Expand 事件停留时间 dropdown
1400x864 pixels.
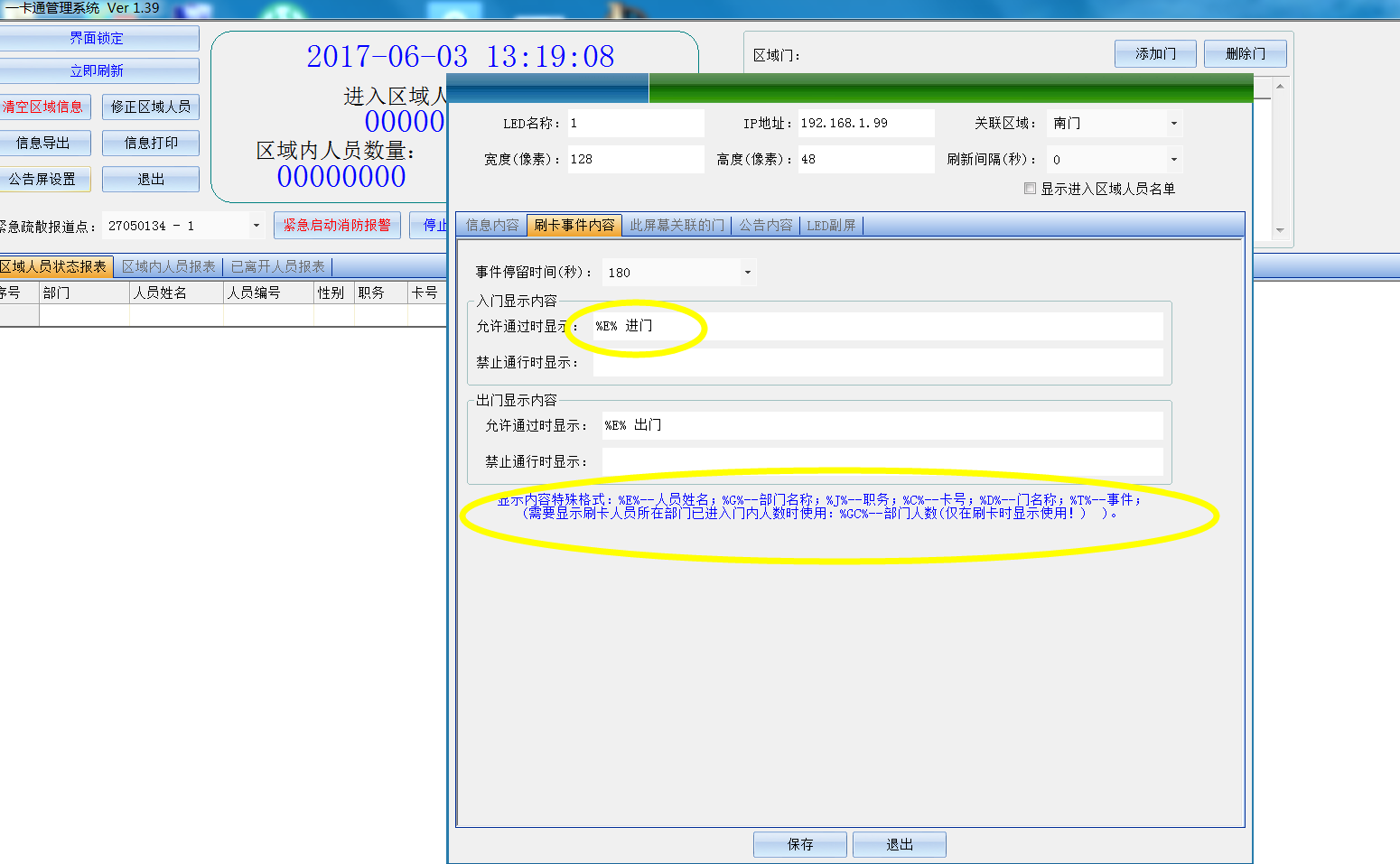click(747, 273)
